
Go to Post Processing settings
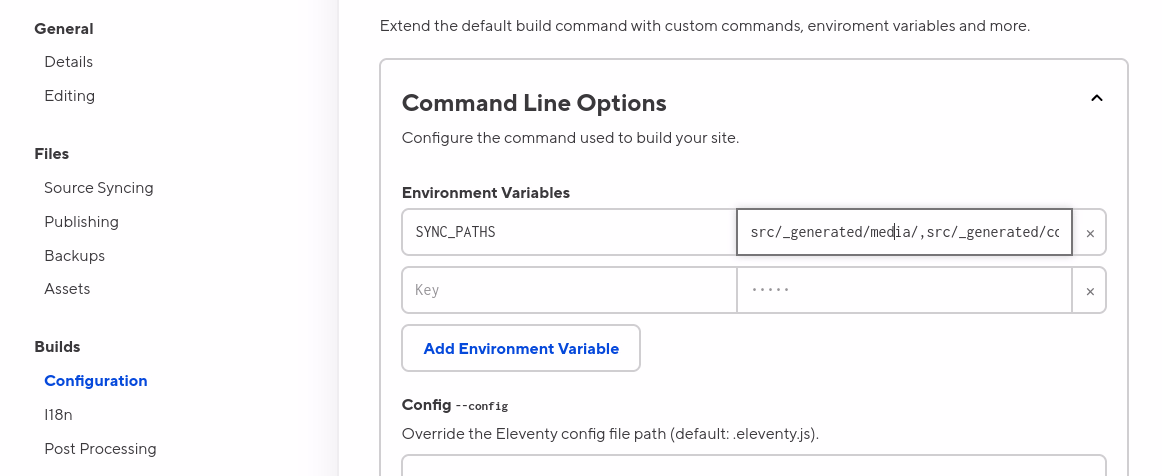tap(100, 449)
